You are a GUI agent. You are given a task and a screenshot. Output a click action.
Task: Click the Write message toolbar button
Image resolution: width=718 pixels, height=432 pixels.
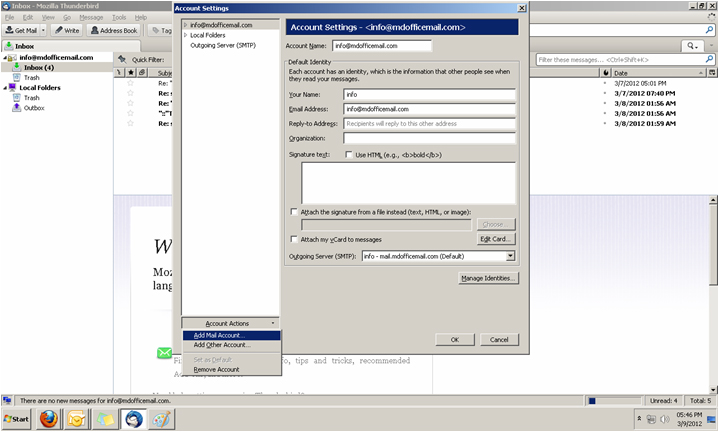coord(66,31)
